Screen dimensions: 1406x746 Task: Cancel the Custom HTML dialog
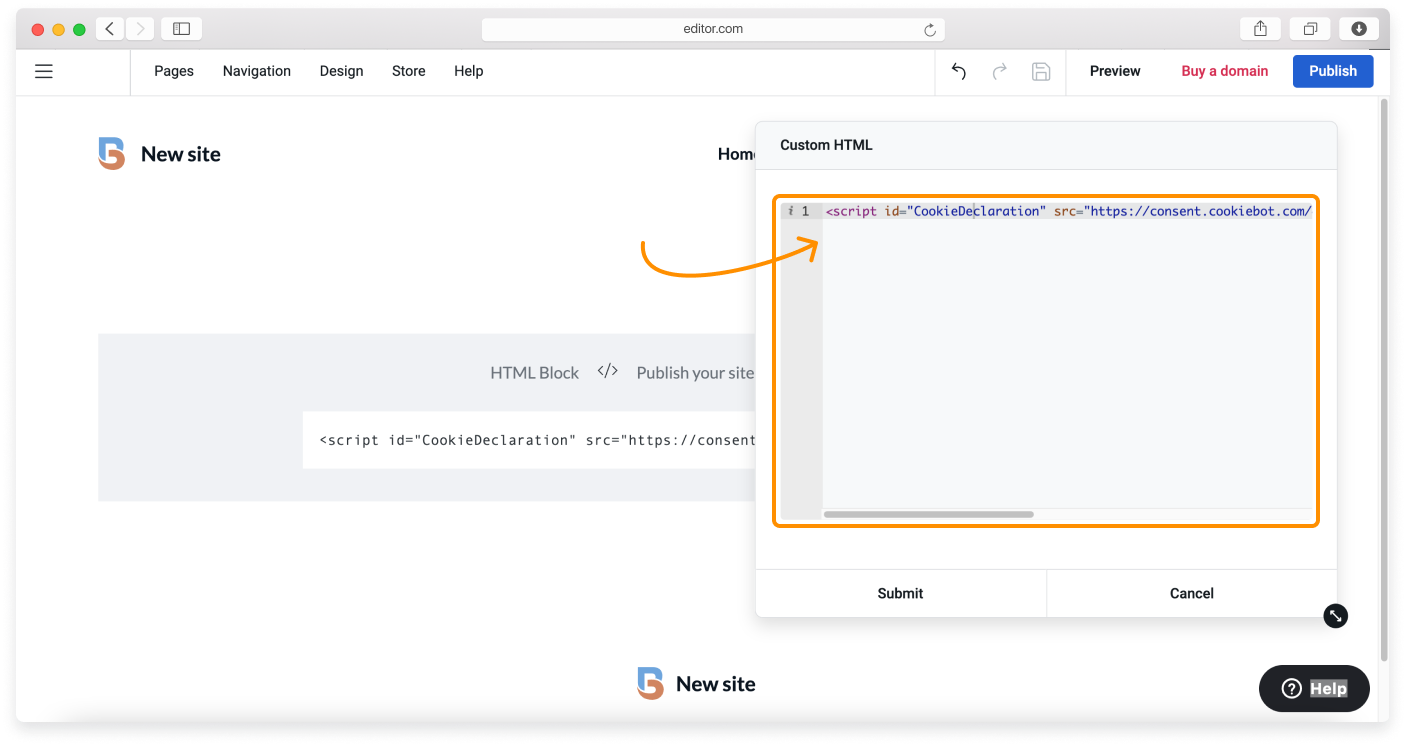click(1192, 593)
